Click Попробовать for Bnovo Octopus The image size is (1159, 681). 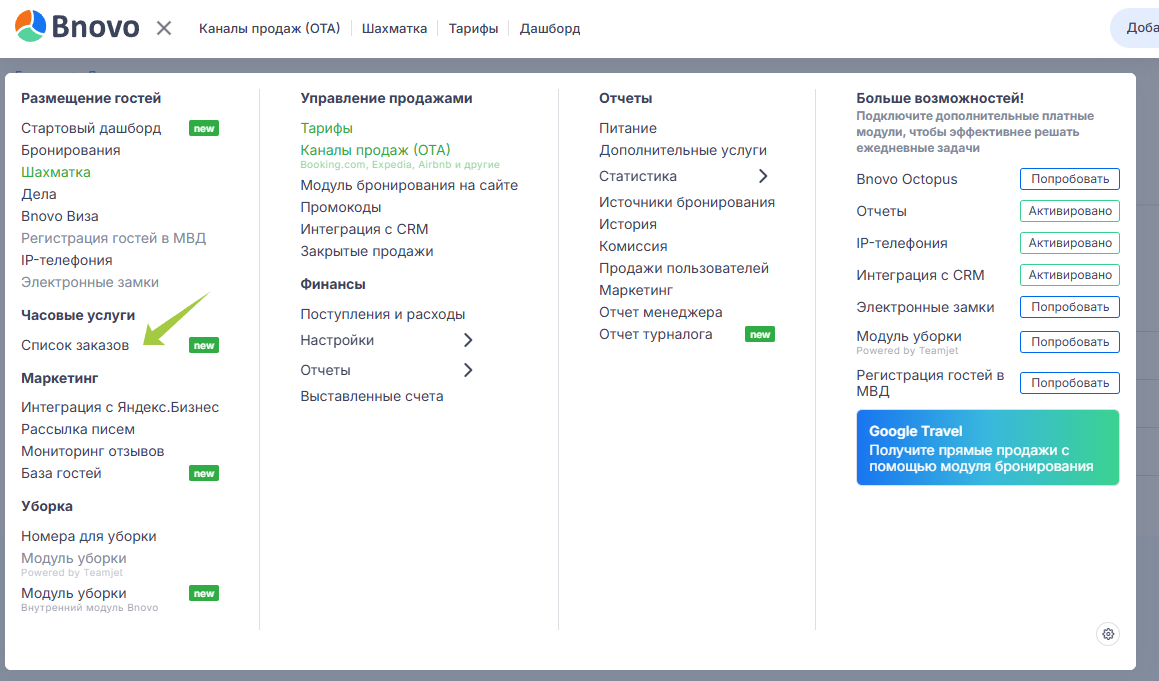pyautogui.click(x=1070, y=179)
